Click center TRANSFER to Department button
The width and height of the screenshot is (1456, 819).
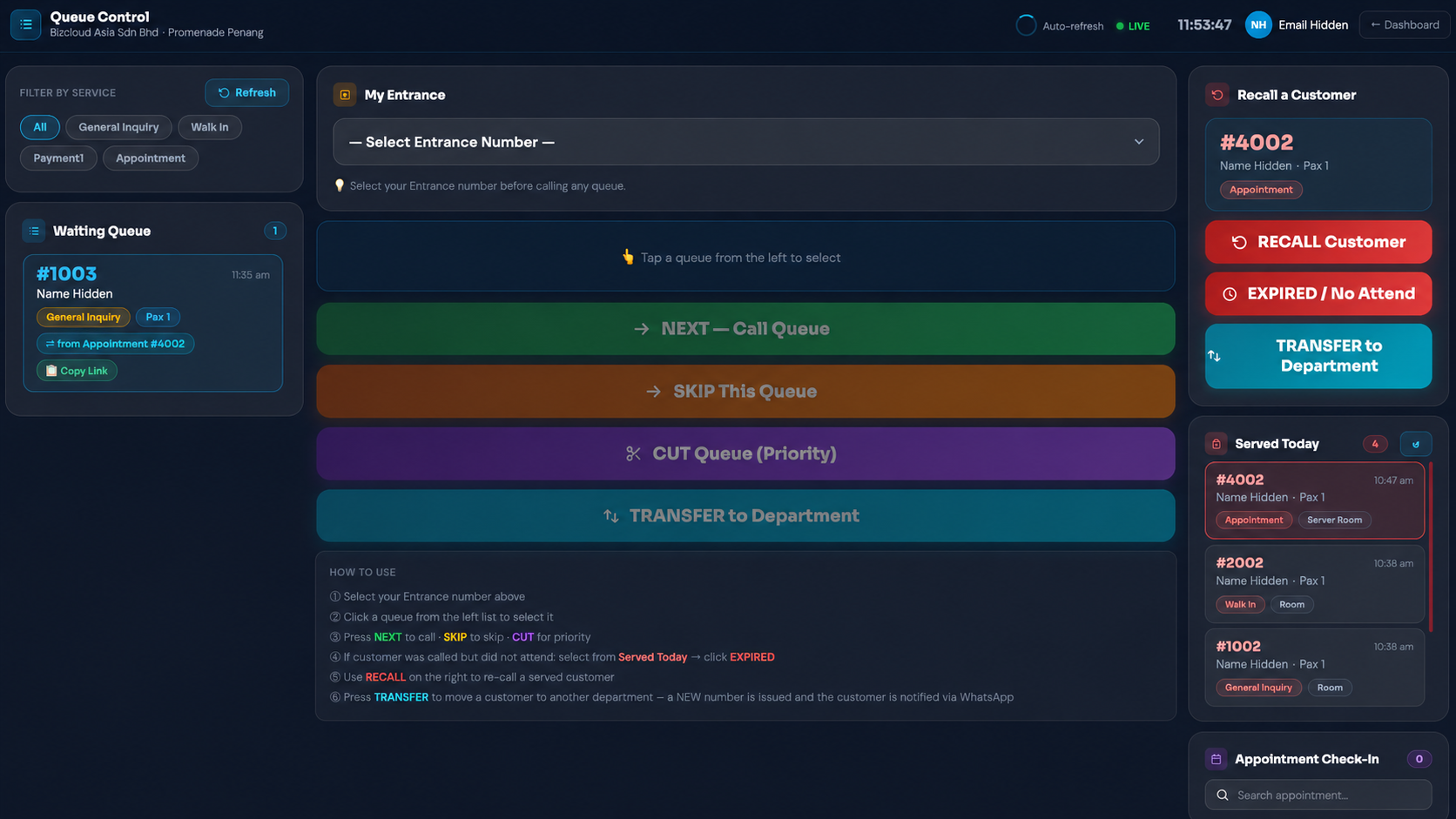746,516
